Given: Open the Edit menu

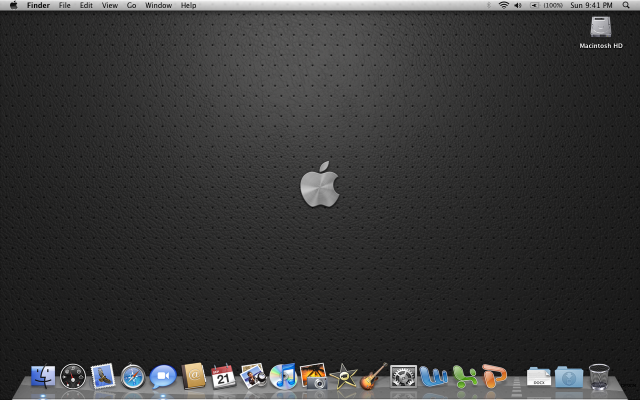Looking at the screenshot, I should click(86, 5).
